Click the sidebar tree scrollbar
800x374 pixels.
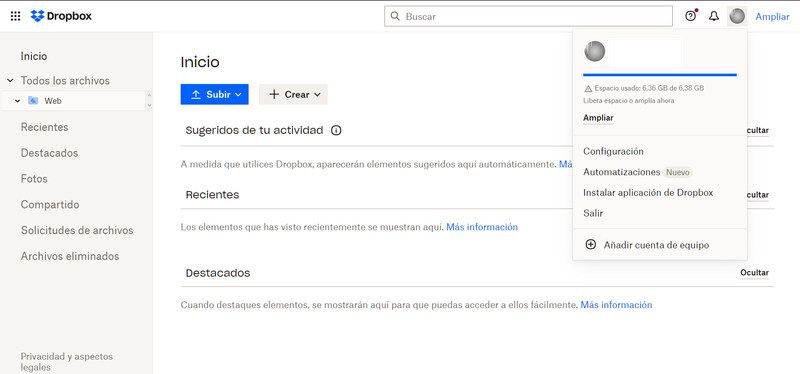click(149, 101)
